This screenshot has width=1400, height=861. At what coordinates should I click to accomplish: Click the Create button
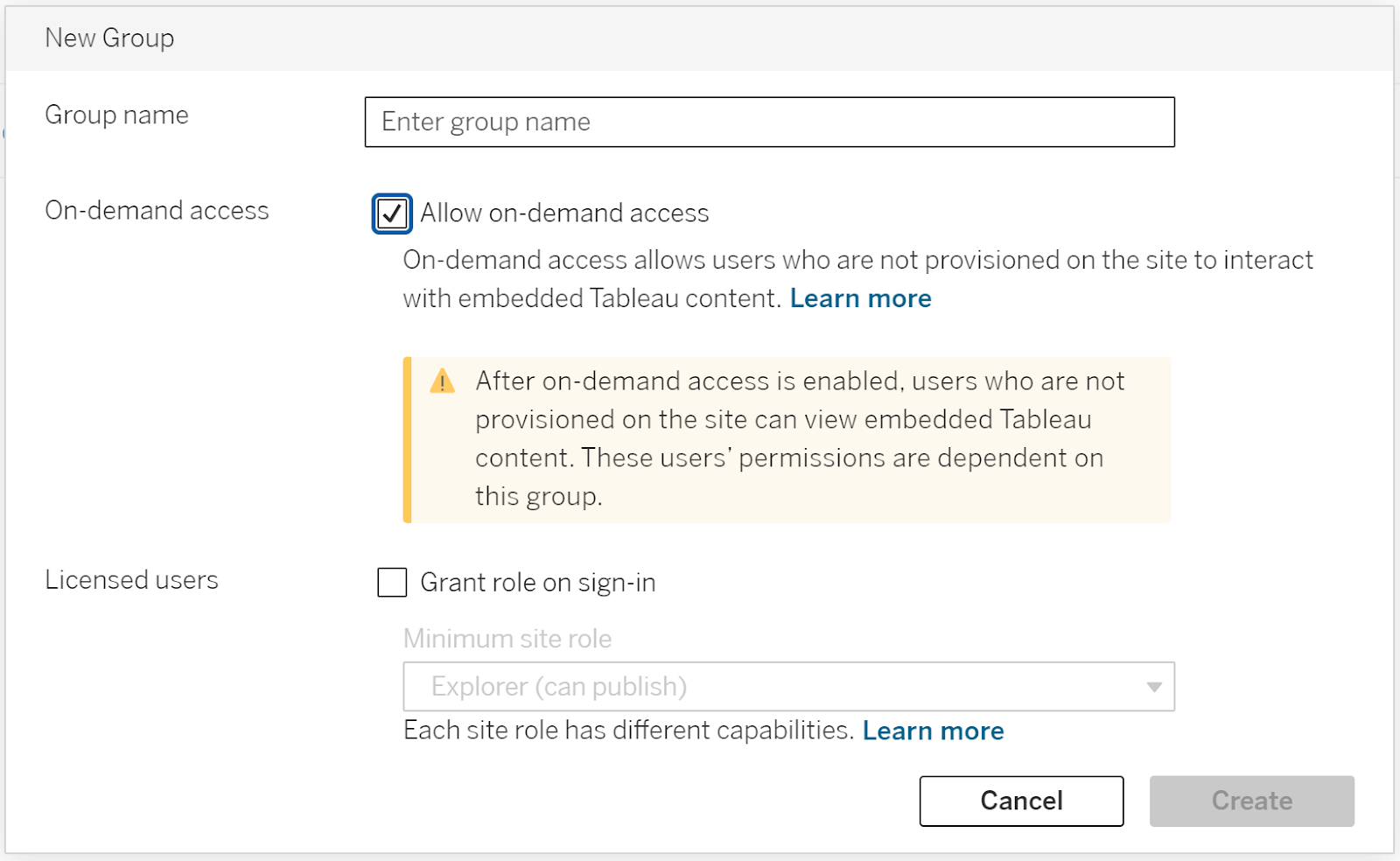click(x=1251, y=801)
